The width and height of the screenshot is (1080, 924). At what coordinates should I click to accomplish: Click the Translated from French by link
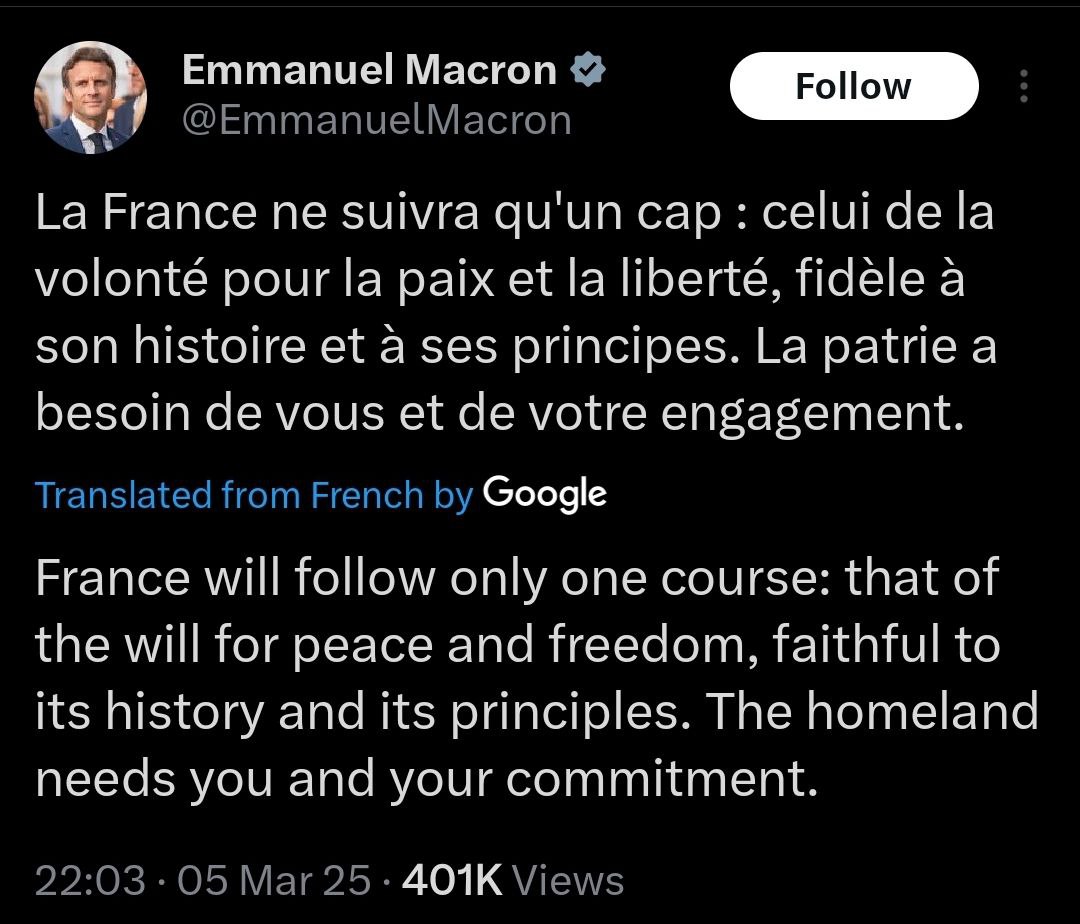[x=253, y=495]
